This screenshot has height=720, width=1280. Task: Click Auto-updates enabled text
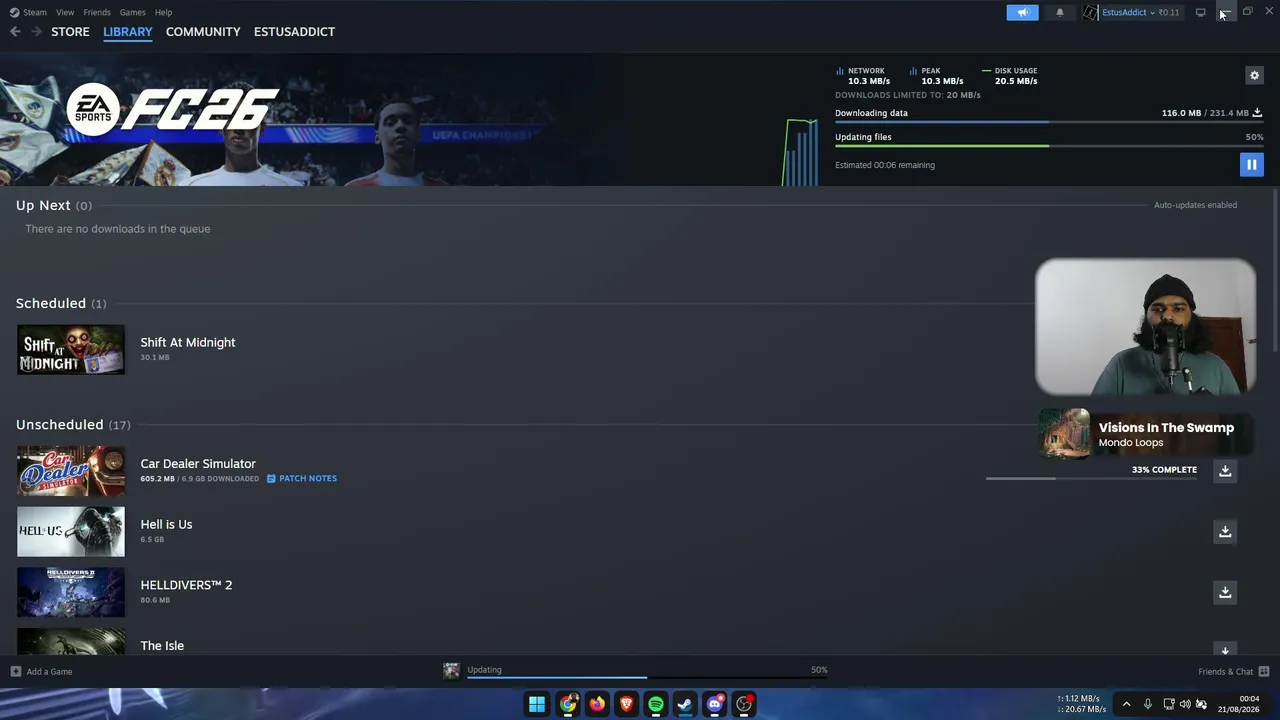1195,205
